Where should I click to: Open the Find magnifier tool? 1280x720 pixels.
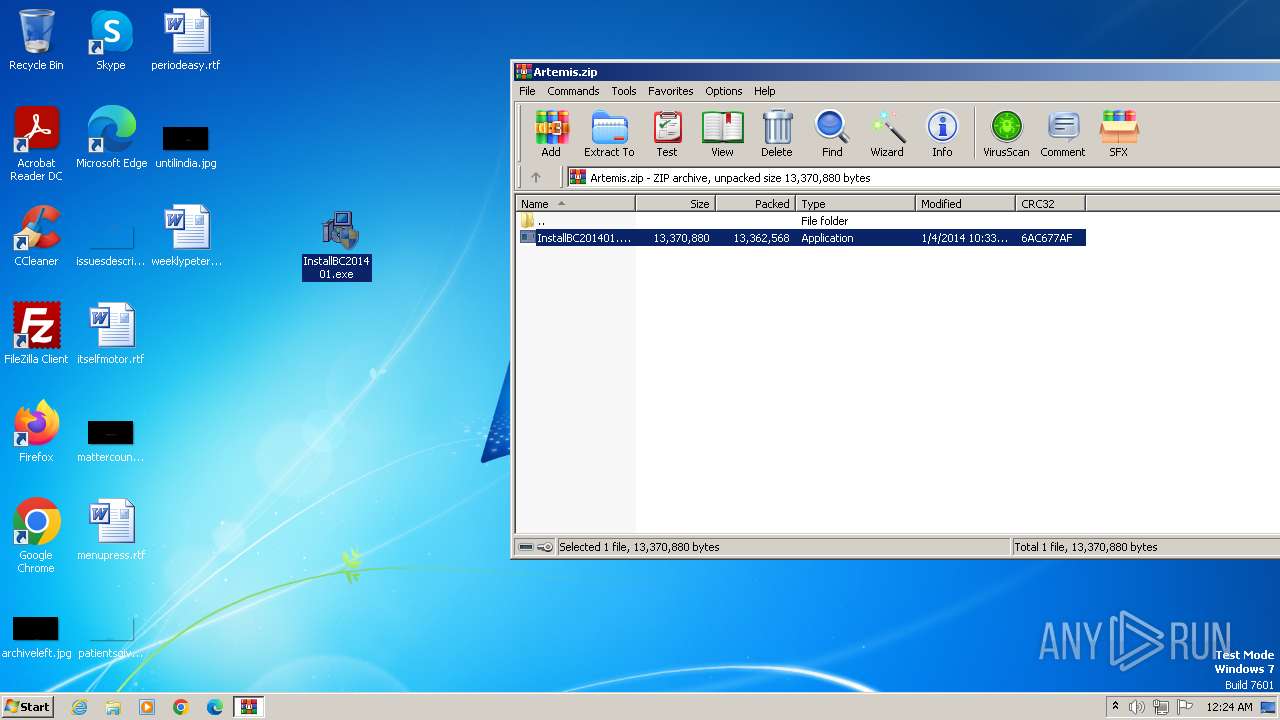(x=832, y=134)
